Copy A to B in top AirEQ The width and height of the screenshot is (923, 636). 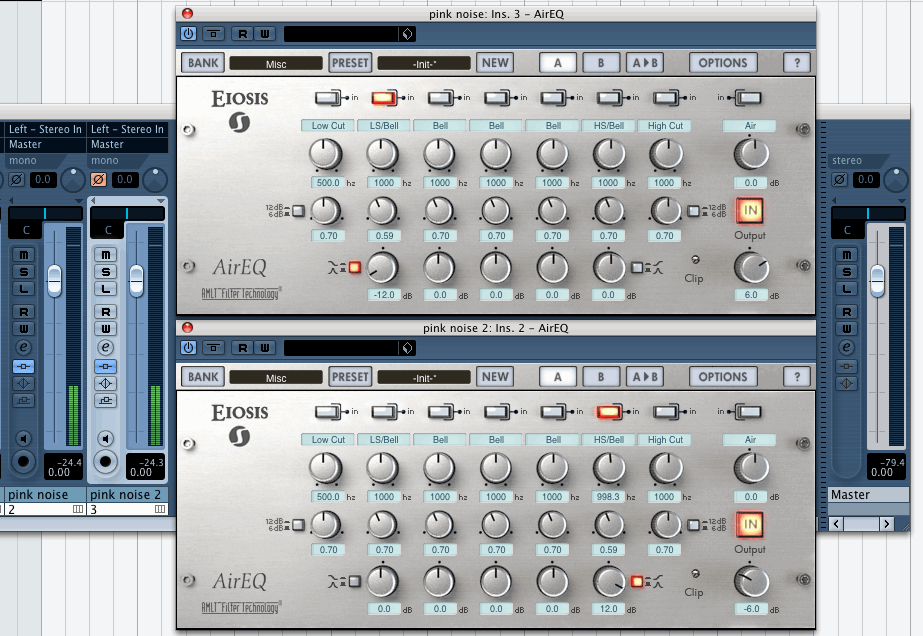click(x=645, y=63)
